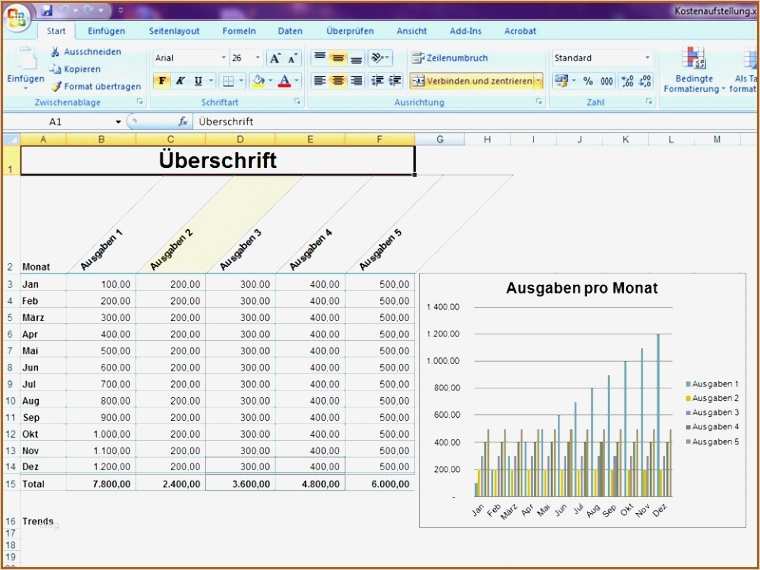Click the function fx icon
Viewport: 760px width, 570px height.
point(183,122)
